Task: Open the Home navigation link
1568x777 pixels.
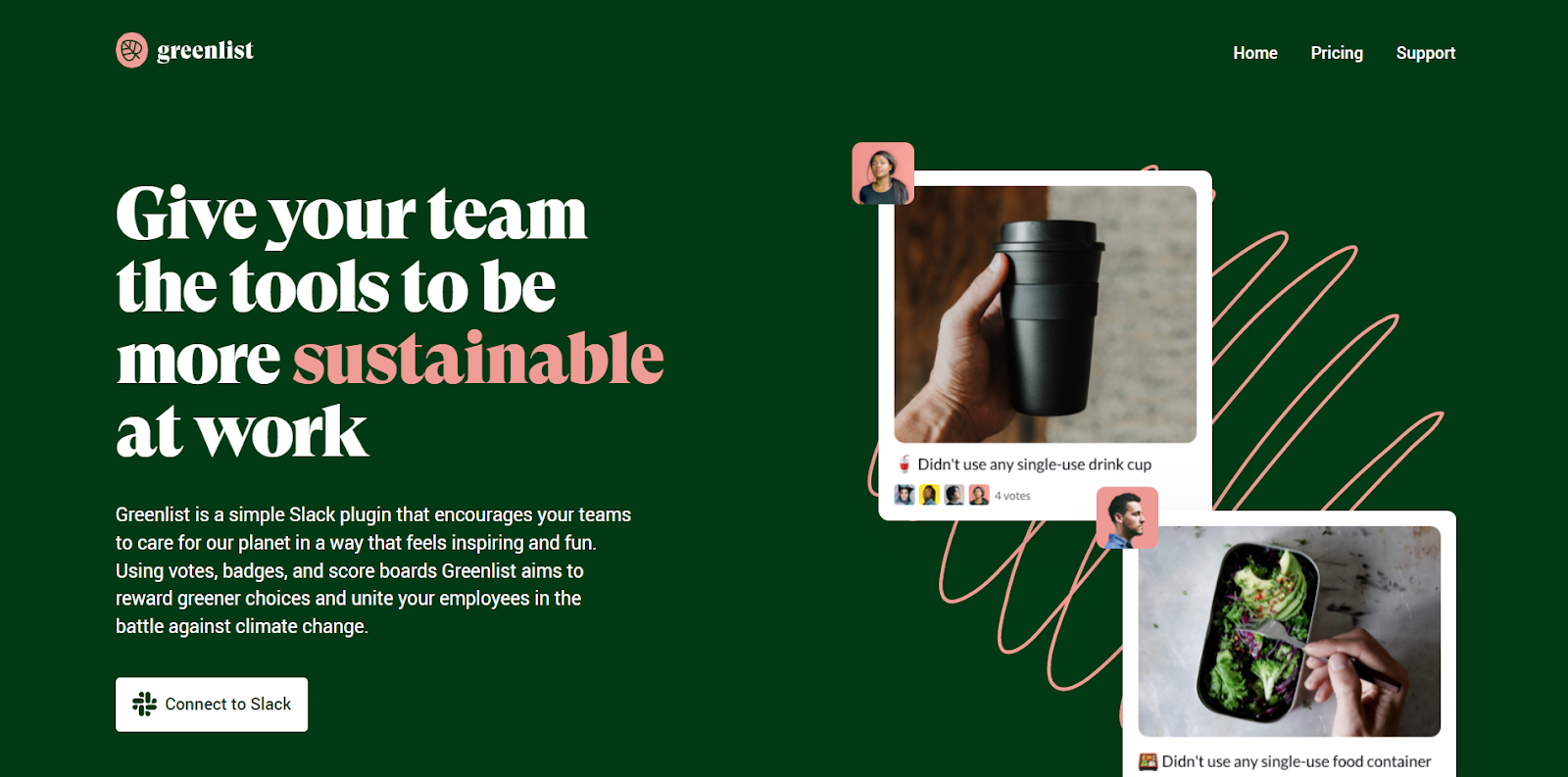Action: pyautogui.click(x=1255, y=53)
